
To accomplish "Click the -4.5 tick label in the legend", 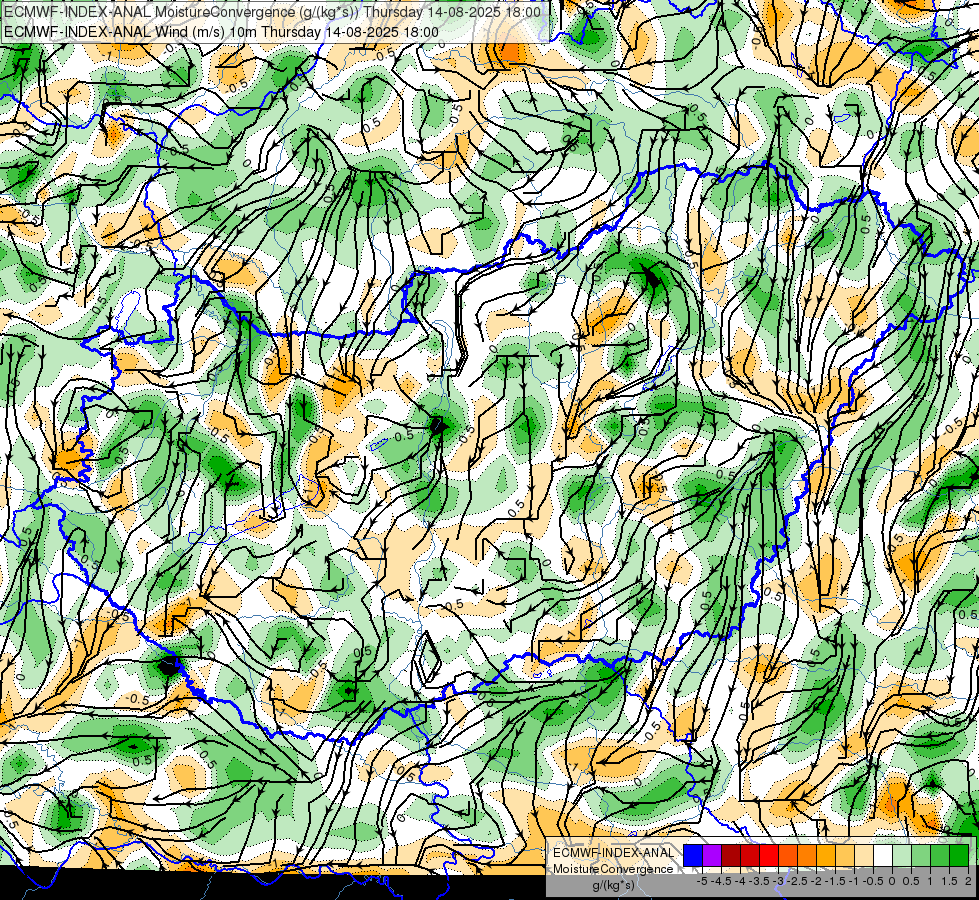I will pos(721,881).
